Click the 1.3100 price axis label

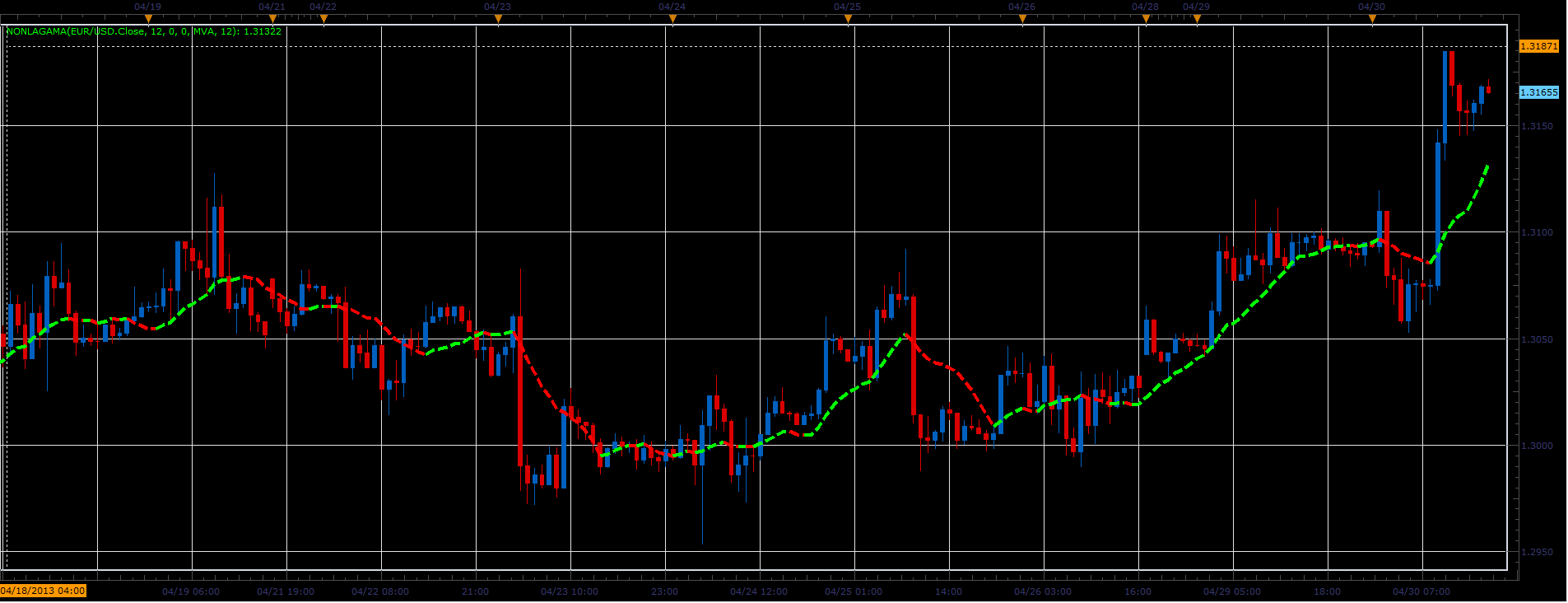[1537, 232]
